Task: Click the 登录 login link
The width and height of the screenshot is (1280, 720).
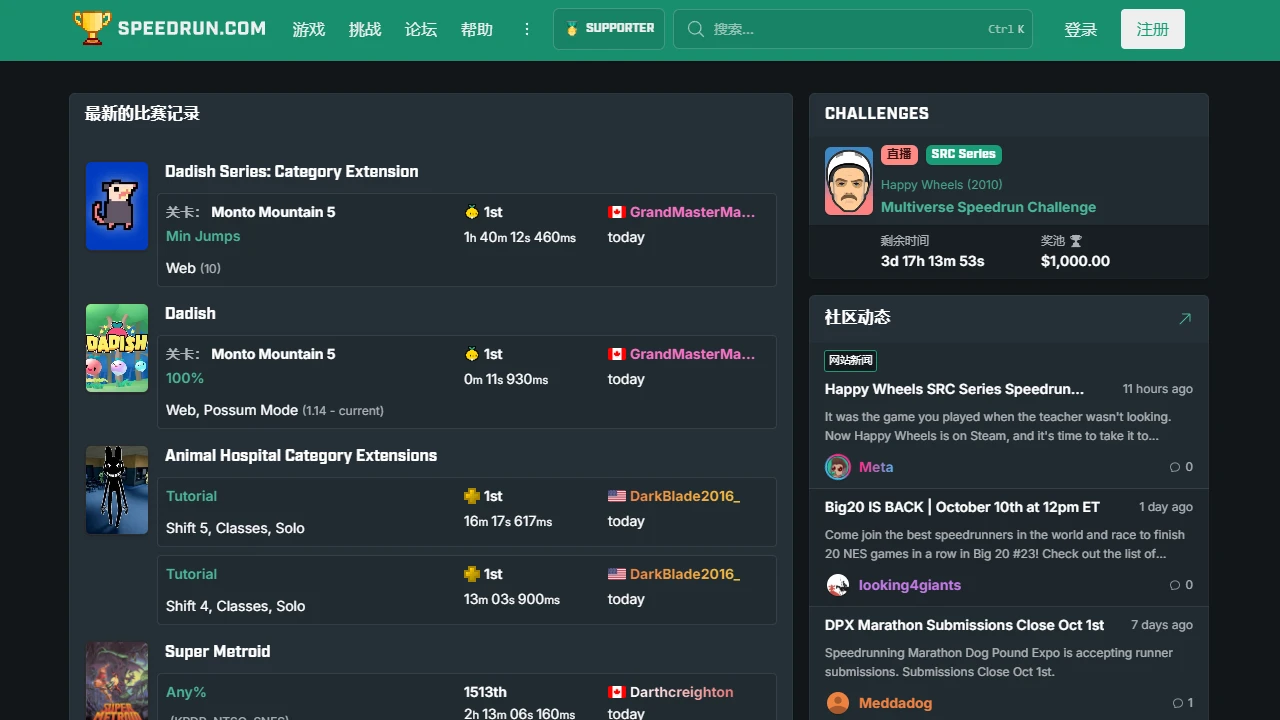Action: (1081, 29)
